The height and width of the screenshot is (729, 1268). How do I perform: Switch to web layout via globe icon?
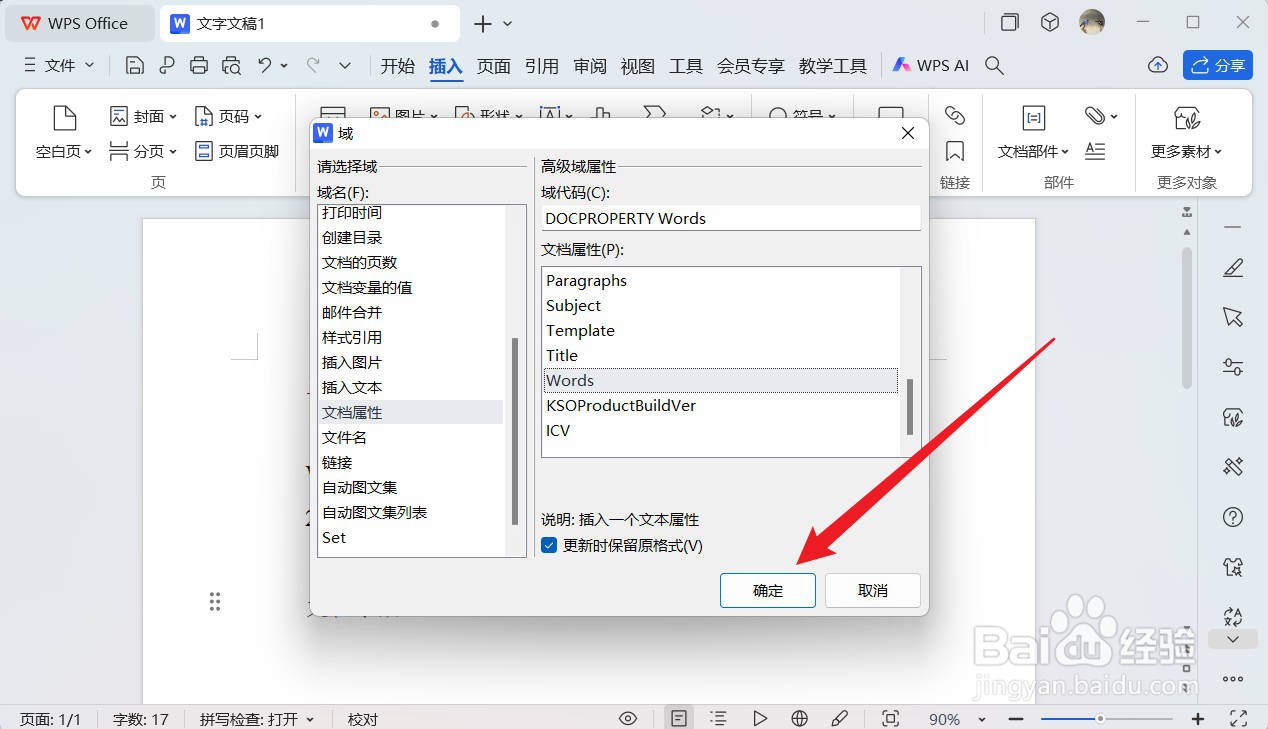(x=798, y=718)
